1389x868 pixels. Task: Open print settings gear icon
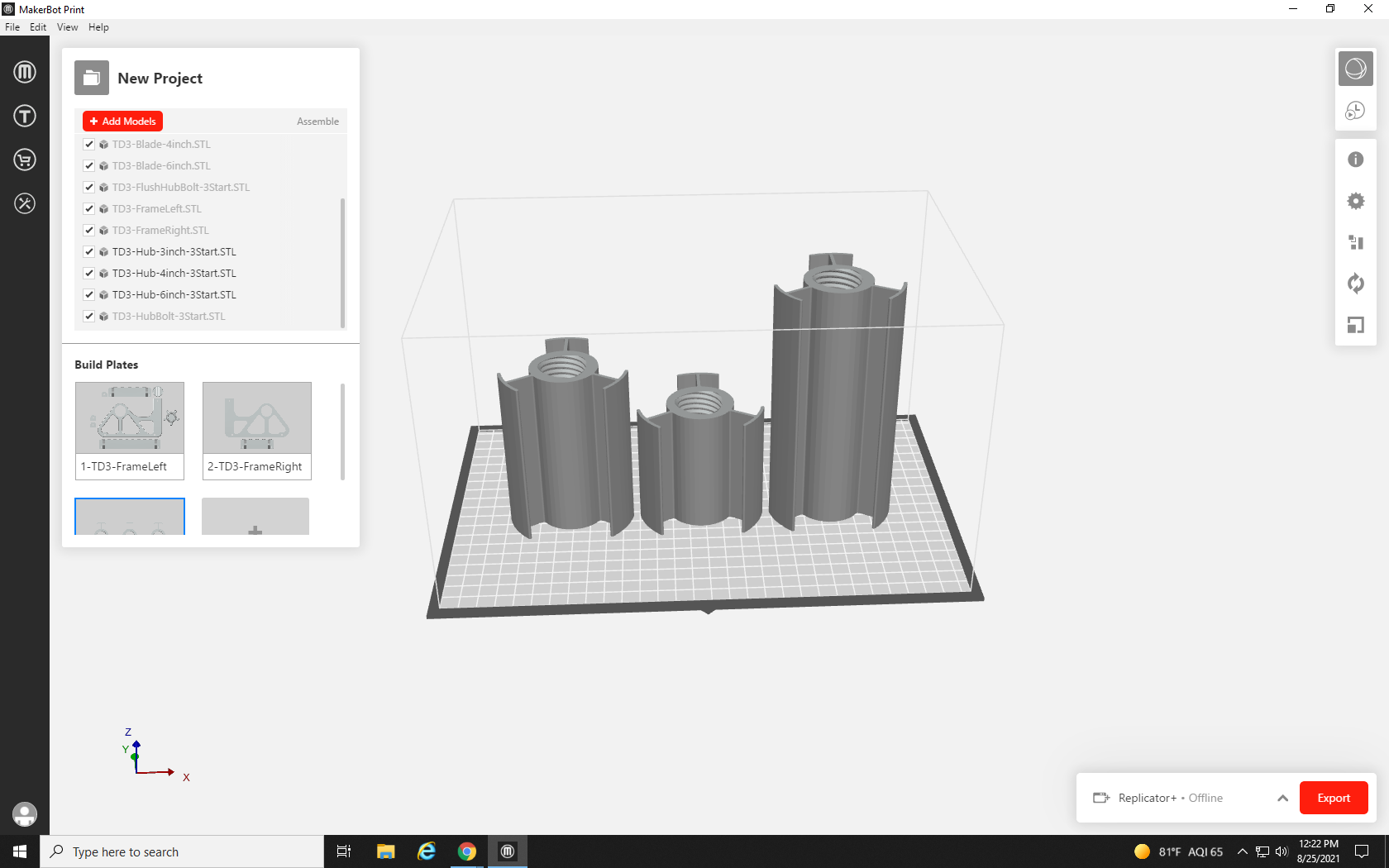1356,201
